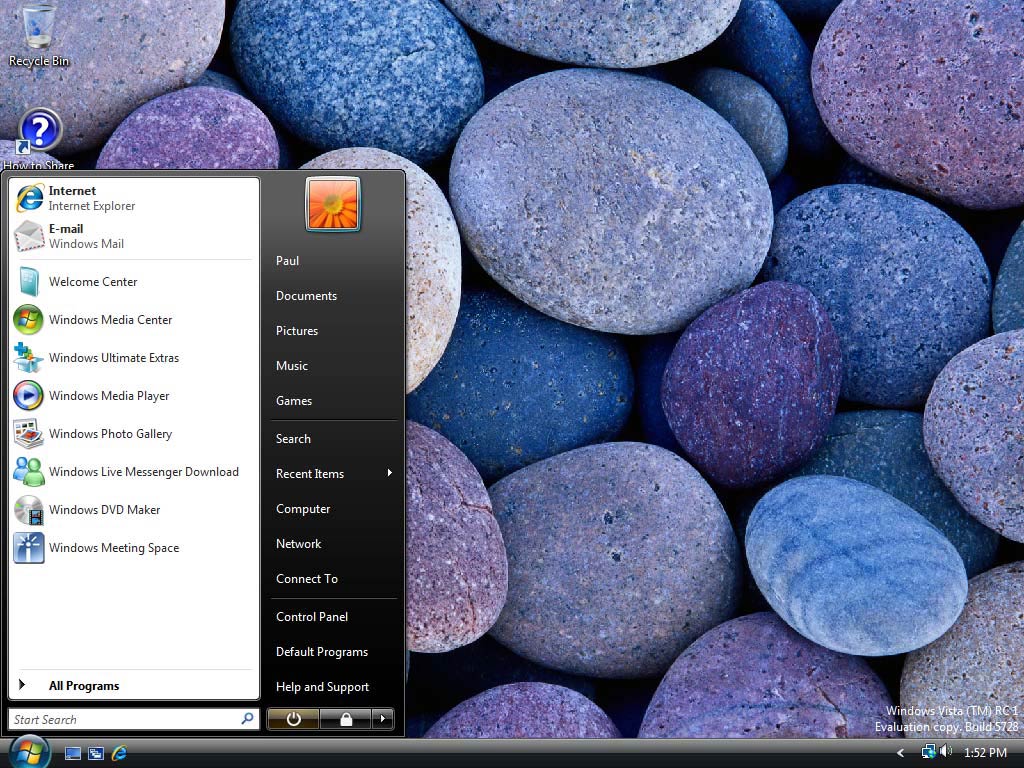
Task: Launch Windows DVD Maker
Action: tap(134, 509)
